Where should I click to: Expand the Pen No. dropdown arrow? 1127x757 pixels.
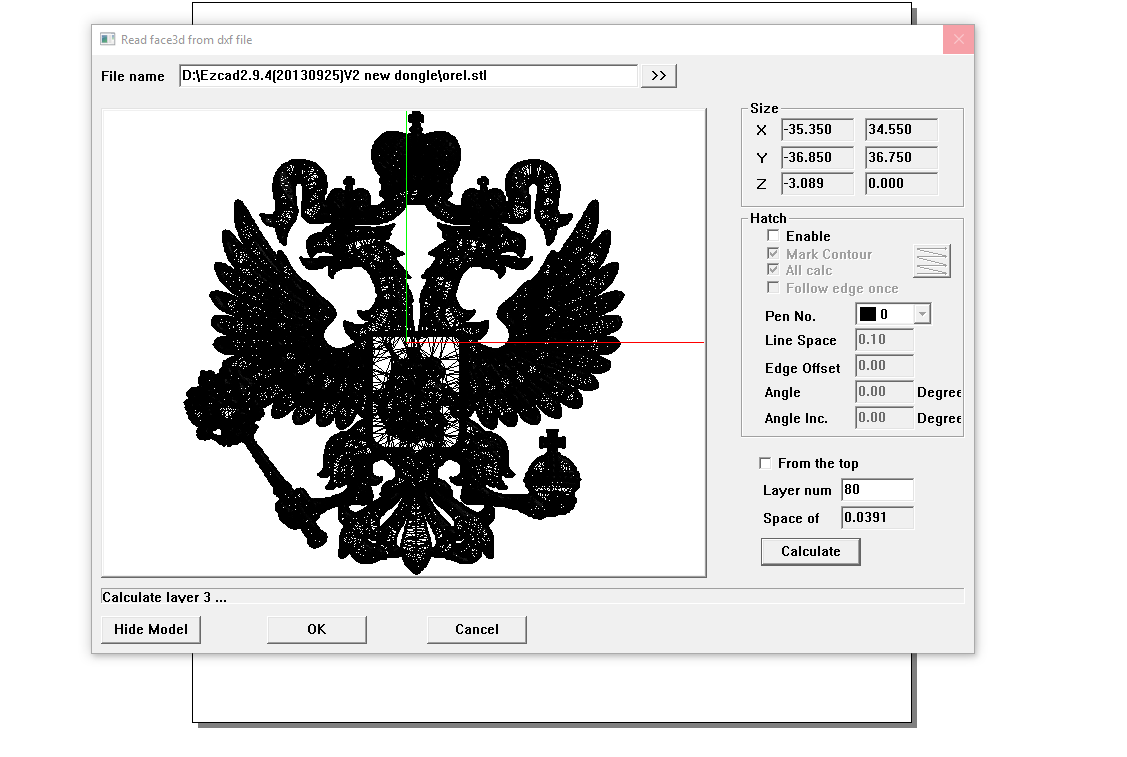click(x=922, y=314)
